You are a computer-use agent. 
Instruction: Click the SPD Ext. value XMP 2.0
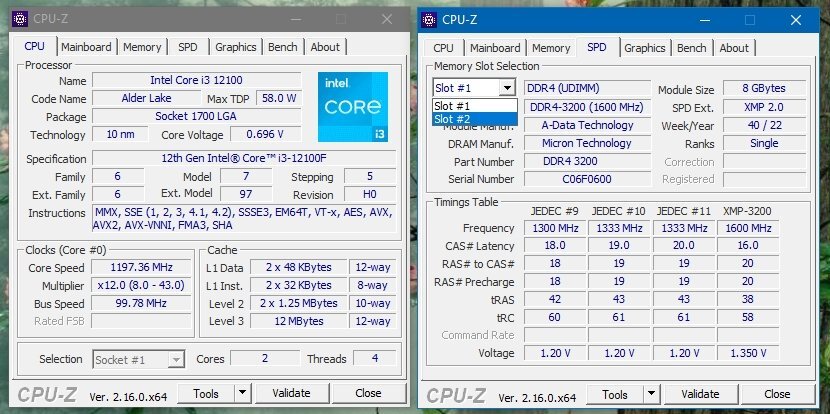[764, 107]
